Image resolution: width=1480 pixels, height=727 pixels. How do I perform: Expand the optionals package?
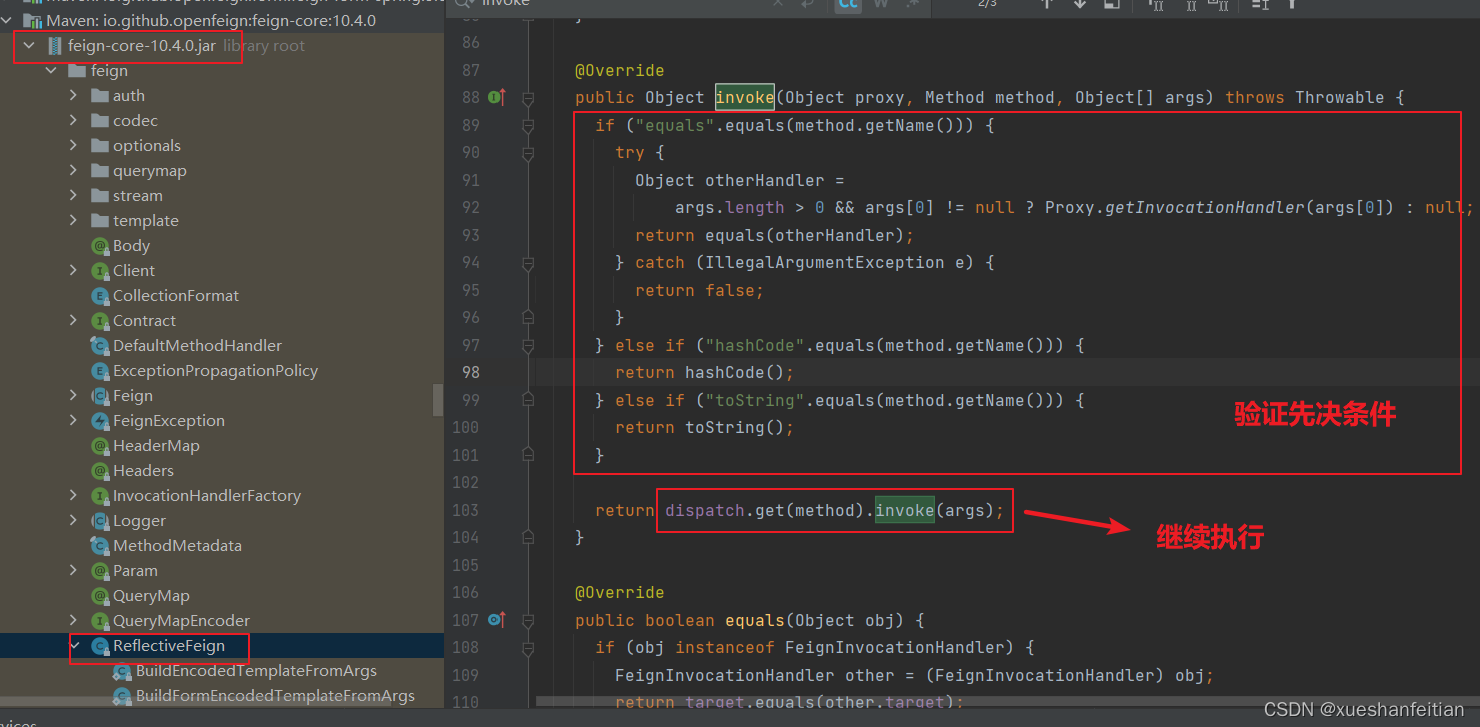coord(73,146)
